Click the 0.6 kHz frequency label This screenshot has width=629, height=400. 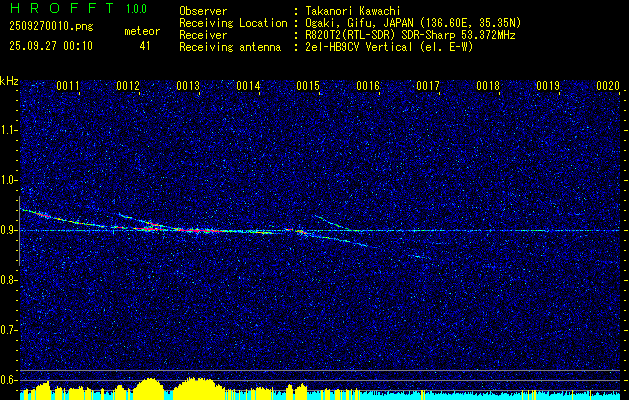[8, 380]
